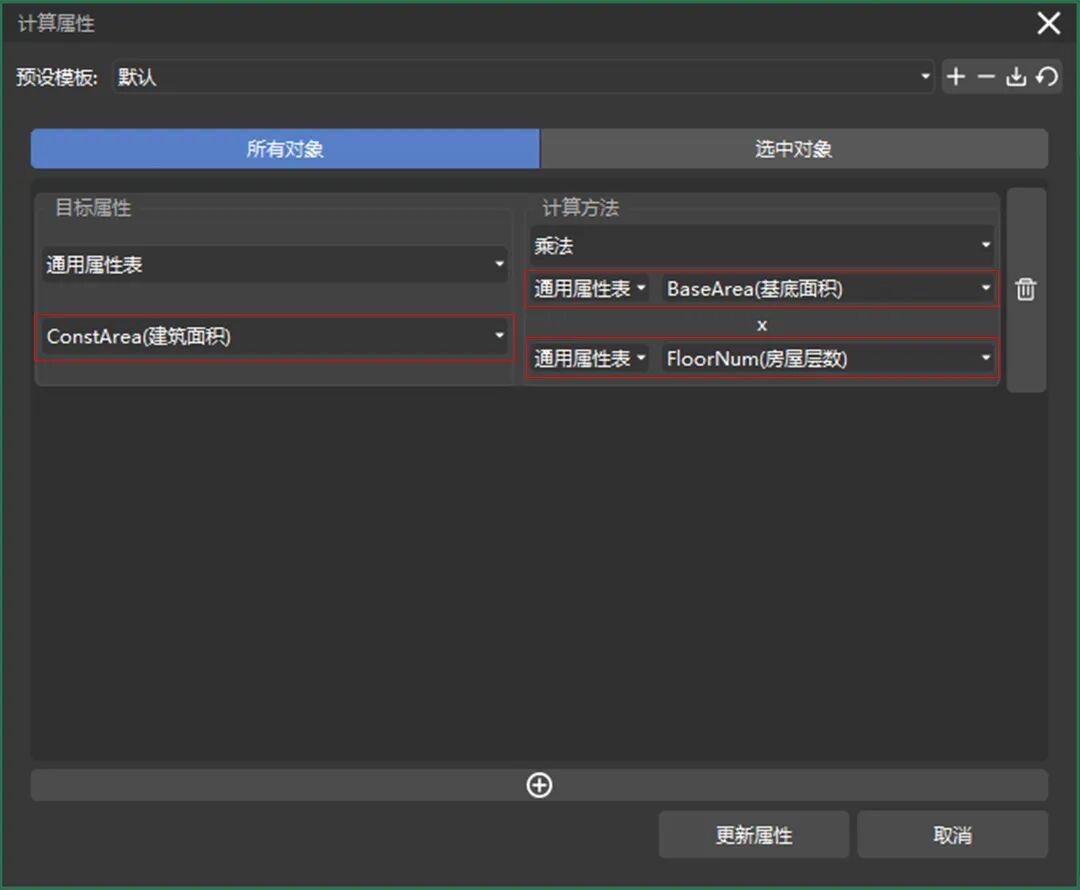Image resolution: width=1080 pixels, height=890 pixels.
Task: Click the 取消 button
Action: (x=952, y=835)
